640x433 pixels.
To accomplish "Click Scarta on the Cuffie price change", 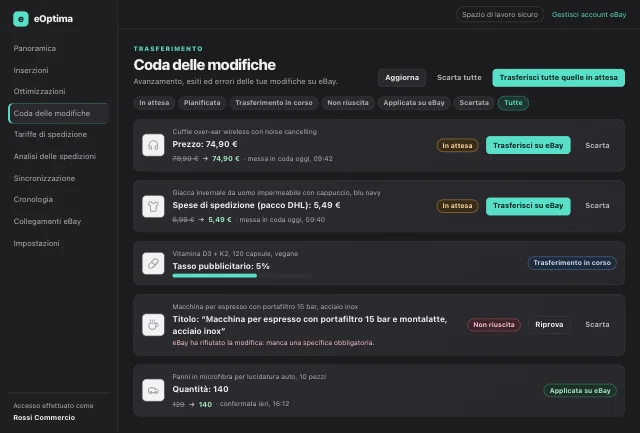I will click(x=597, y=145).
